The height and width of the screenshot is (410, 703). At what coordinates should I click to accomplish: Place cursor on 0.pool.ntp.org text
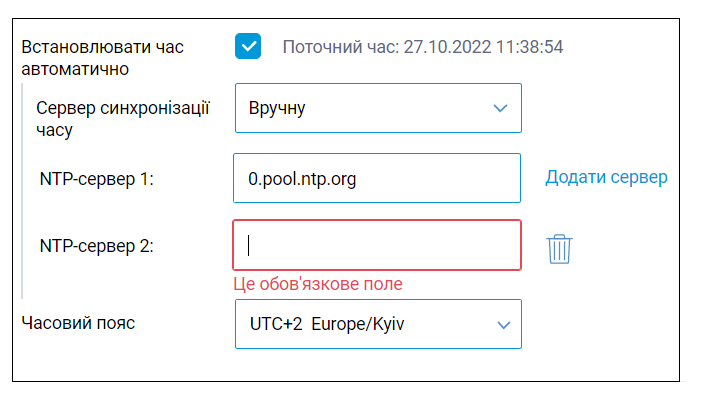click(x=302, y=179)
